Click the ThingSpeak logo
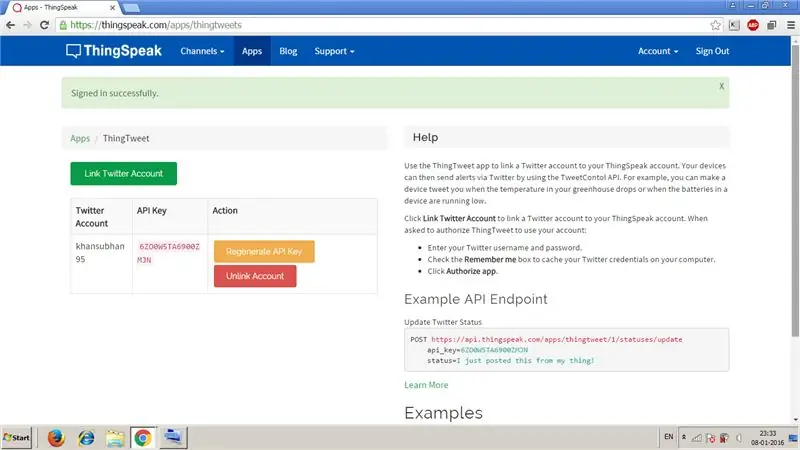The image size is (800, 450). [x=113, y=51]
